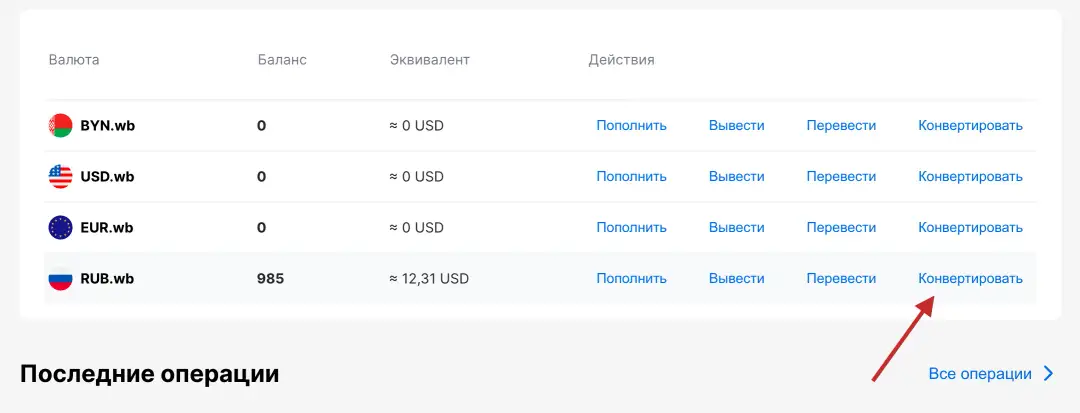Top up the EUR.wb wallet with Пополнить
This screenshot has width=1080, height=413.
631,228
